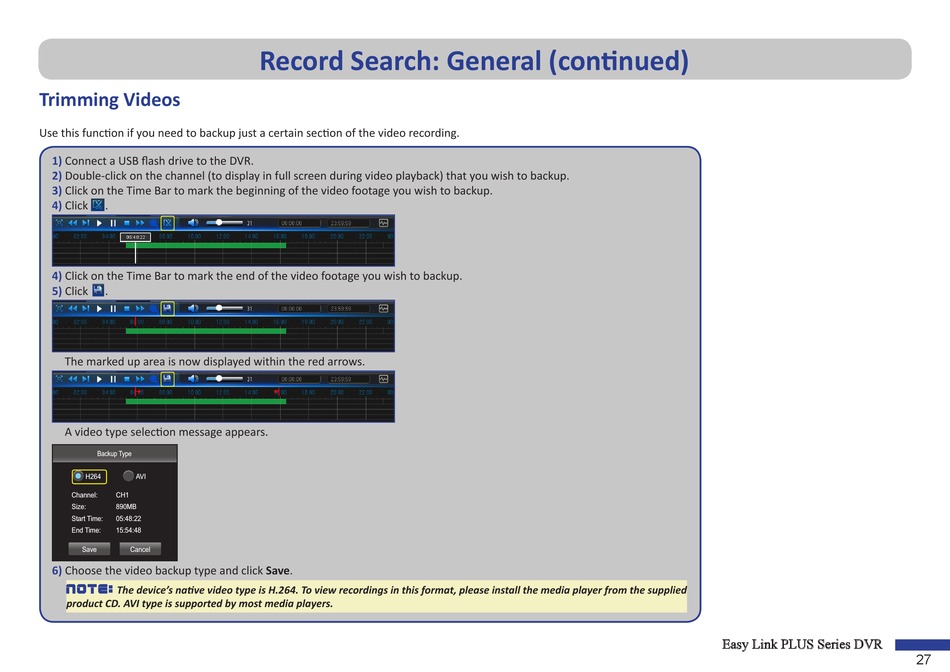Step frame forward above two red arrows timeline
The width and height of the screenshot is (950, 672).
click(x=86, y=379)
